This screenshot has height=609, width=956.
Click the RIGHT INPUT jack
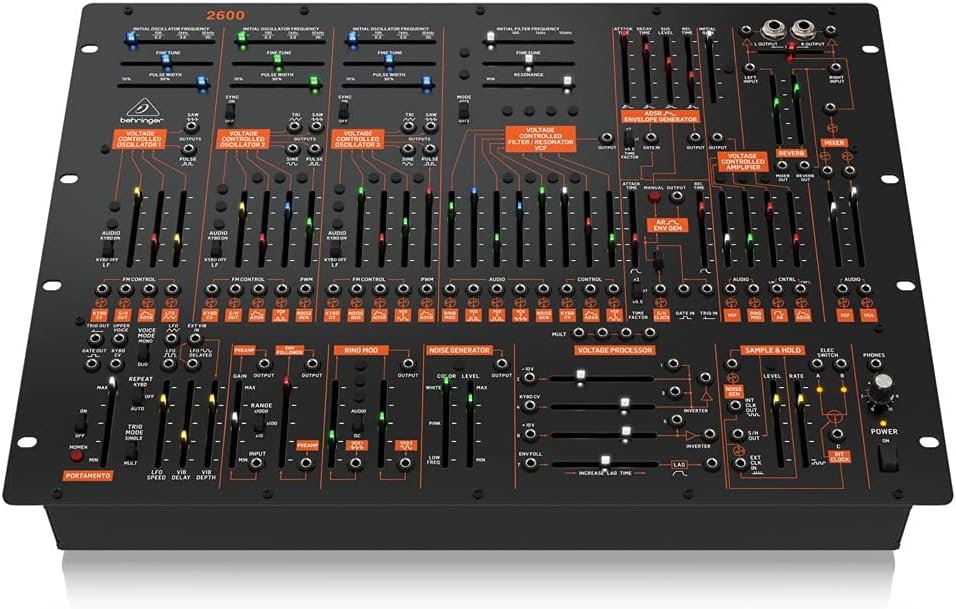(836, 68)
